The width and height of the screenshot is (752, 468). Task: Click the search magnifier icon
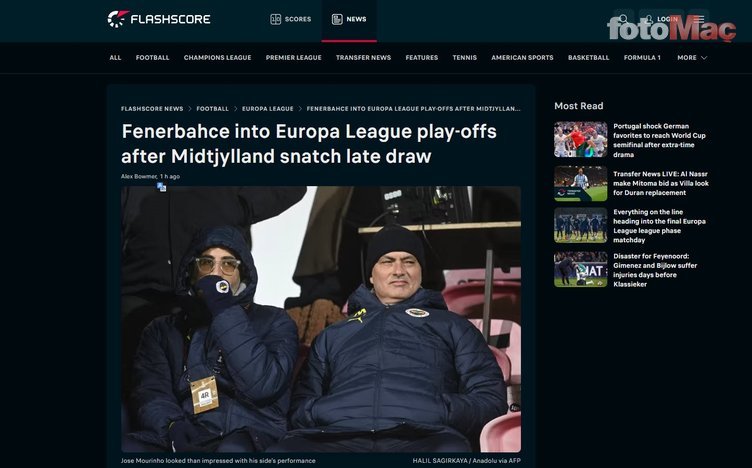point(623,19)
